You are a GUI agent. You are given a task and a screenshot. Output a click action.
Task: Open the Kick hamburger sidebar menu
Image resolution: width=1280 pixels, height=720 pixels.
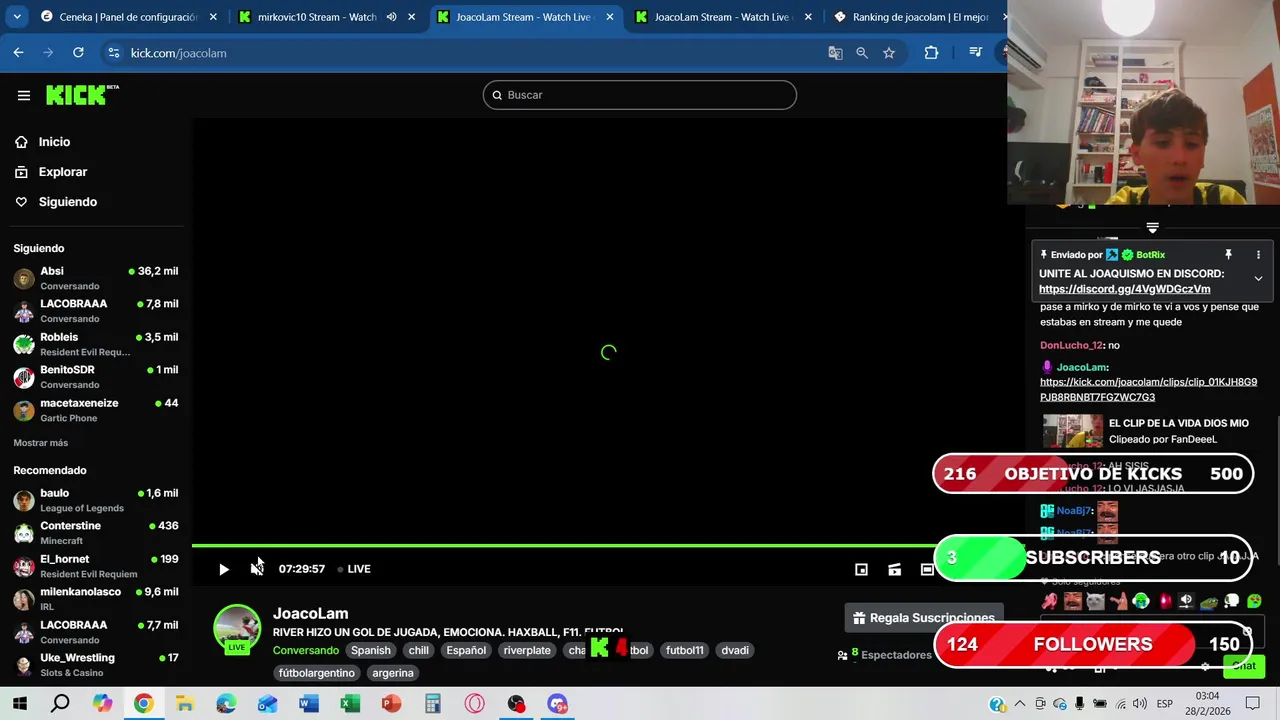tap(24, 95)
